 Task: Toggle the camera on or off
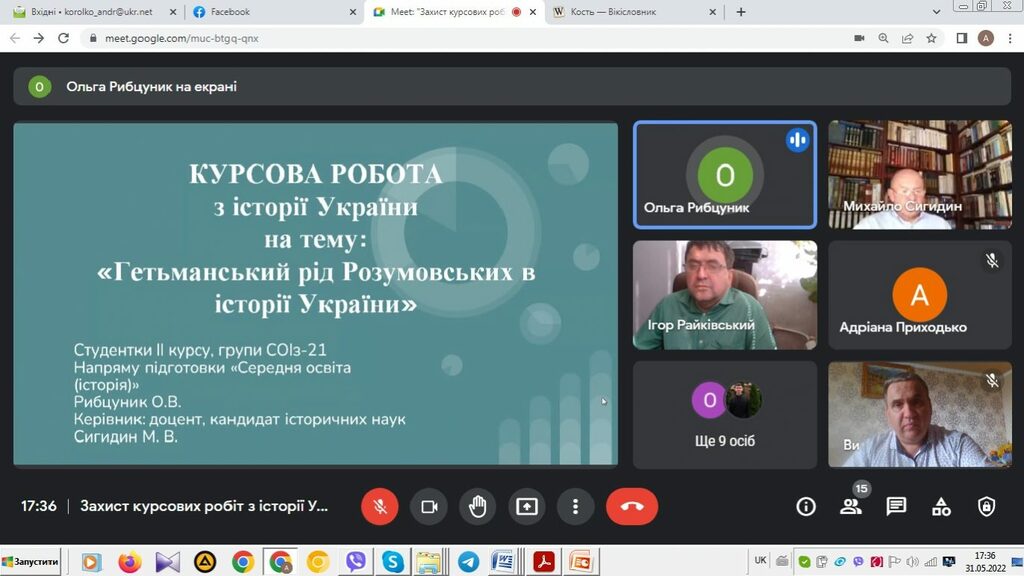pos(429,506)
